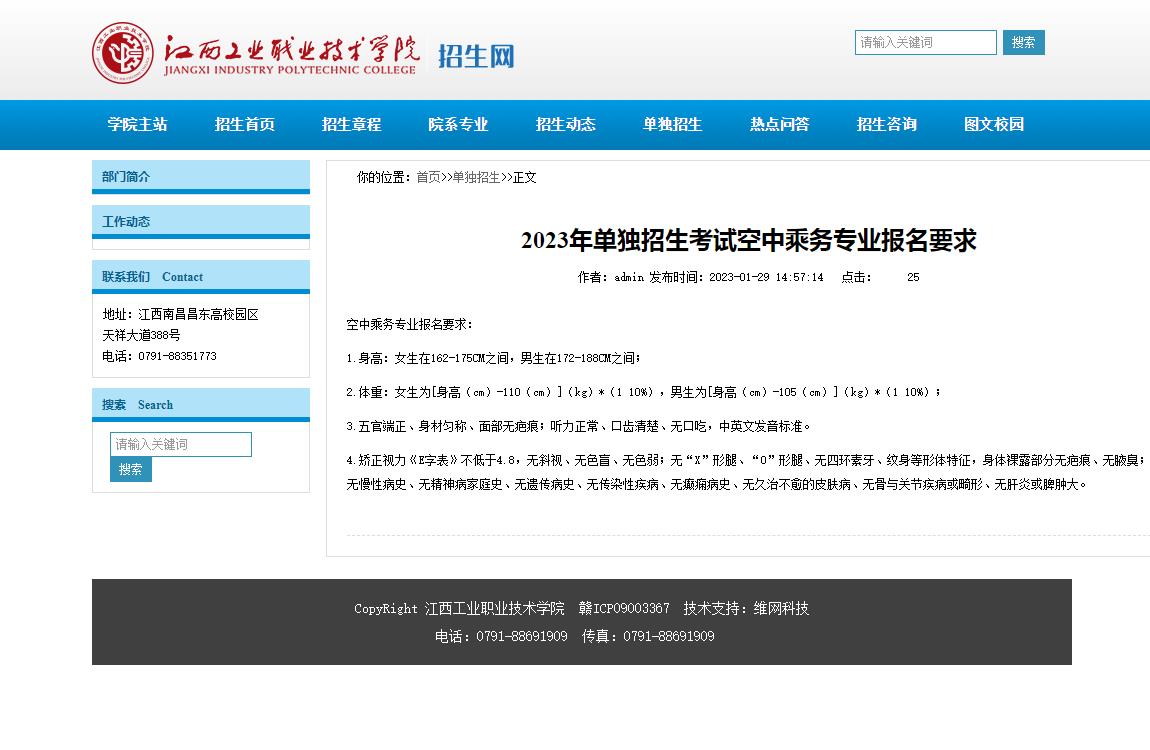Go to 招生首页 navigation item
The width and height of the screenshot is (1150, 750).
(245, 125)
